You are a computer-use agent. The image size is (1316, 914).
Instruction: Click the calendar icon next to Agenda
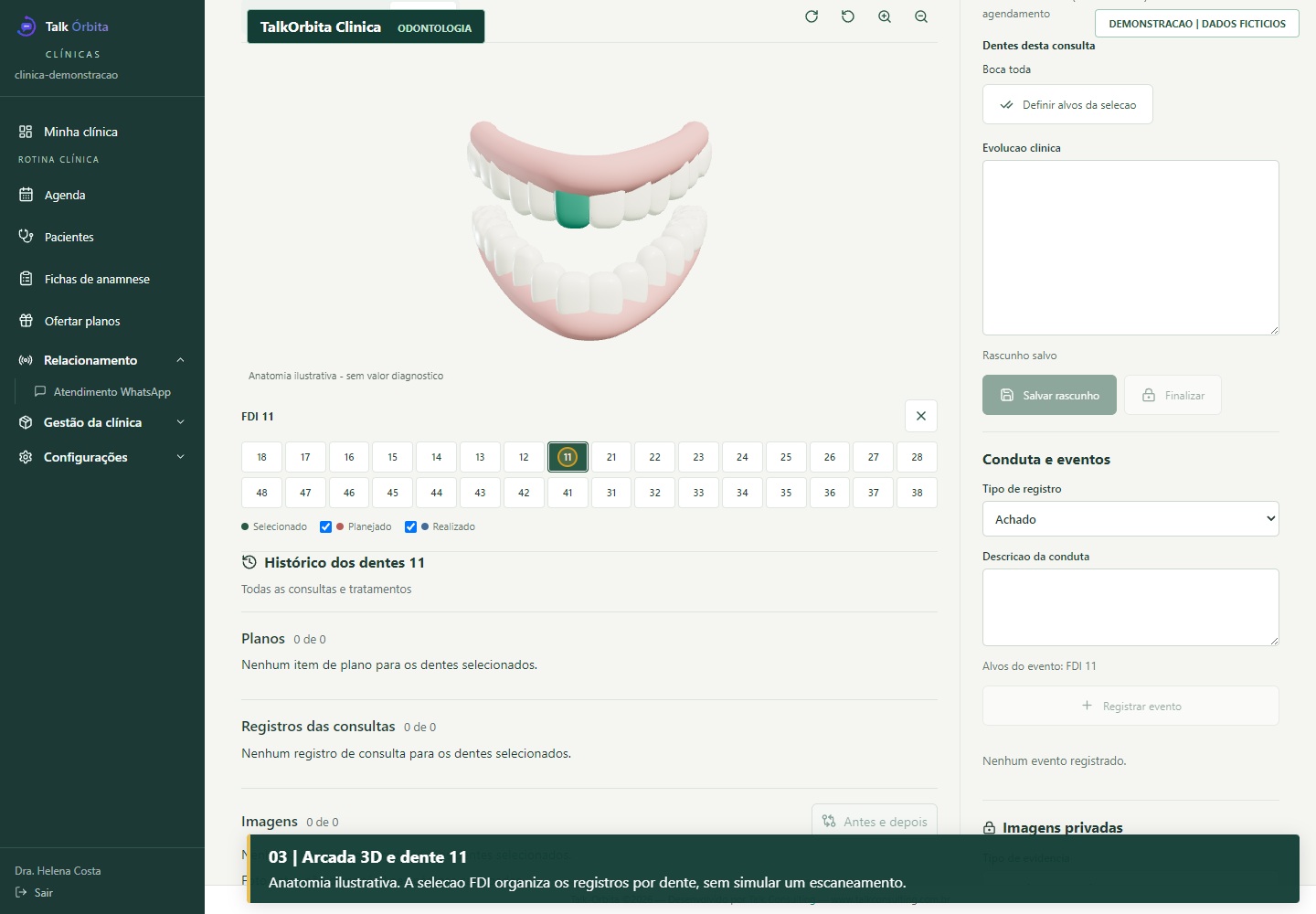pos(26,195)
